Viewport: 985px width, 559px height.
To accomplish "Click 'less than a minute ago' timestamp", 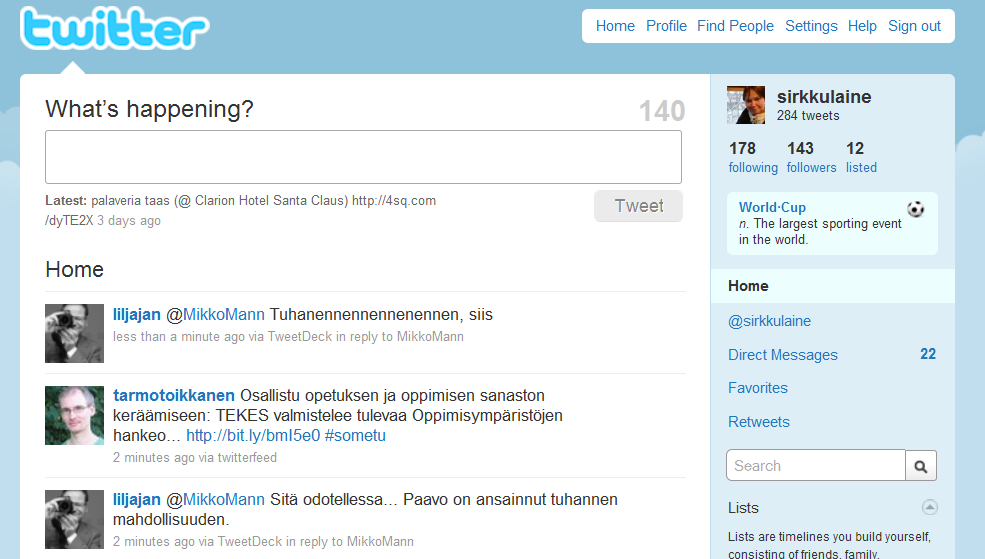I will point(178,337).
